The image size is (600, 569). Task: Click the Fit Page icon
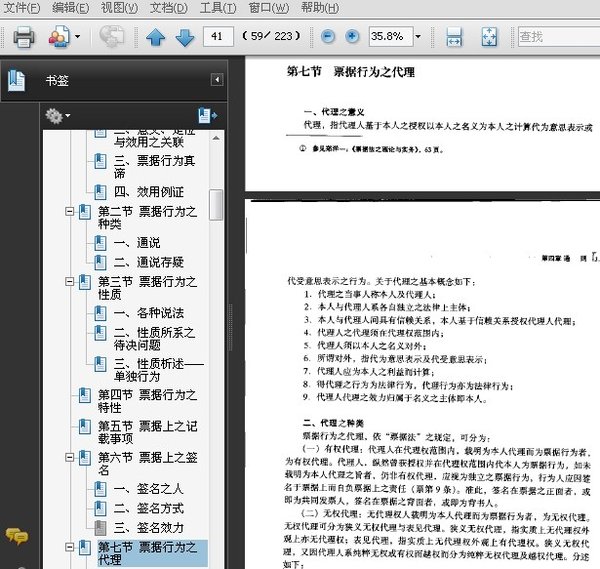489,37
